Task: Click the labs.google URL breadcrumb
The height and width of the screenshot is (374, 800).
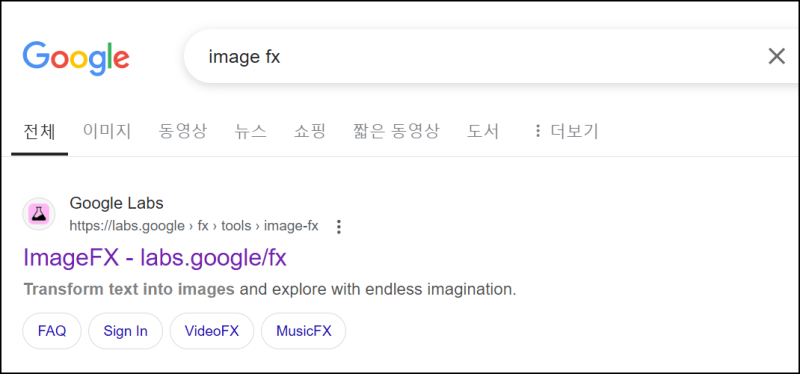Action: tap(194, 226)
